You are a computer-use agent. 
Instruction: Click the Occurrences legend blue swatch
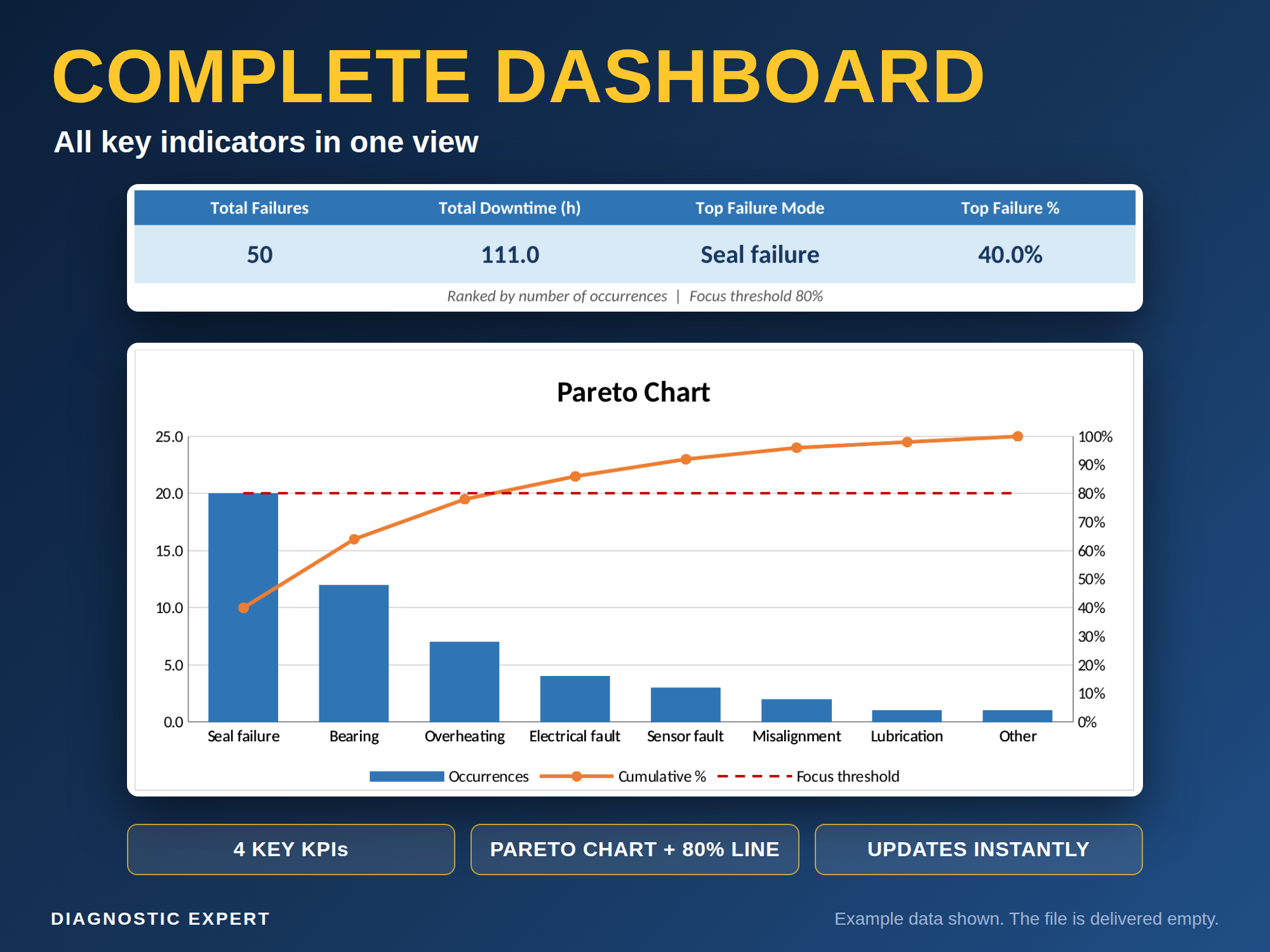[x=406, y=776]
